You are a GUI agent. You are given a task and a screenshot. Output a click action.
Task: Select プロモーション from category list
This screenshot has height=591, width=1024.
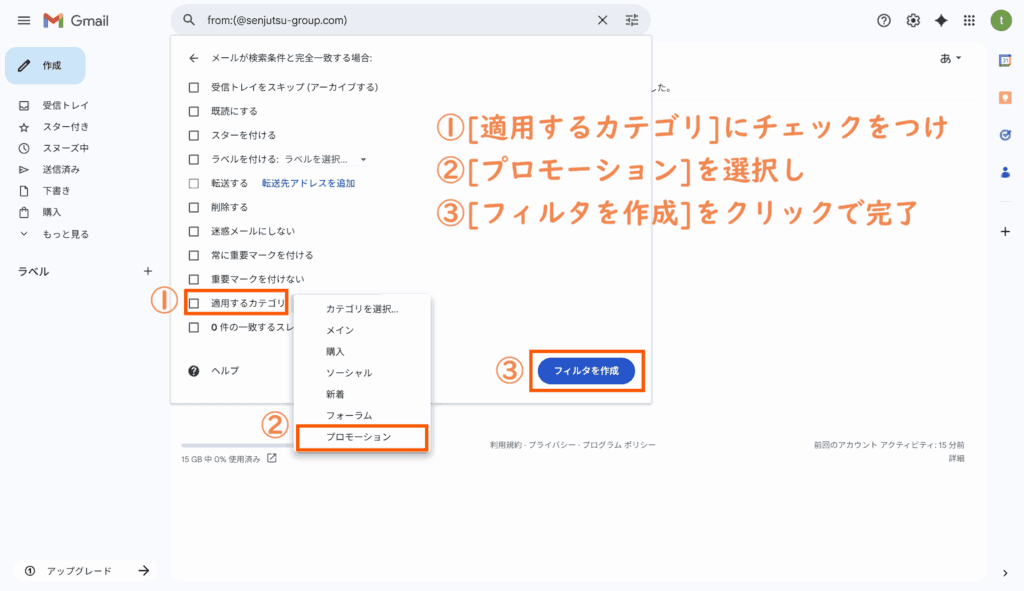[x=358, y=437]
